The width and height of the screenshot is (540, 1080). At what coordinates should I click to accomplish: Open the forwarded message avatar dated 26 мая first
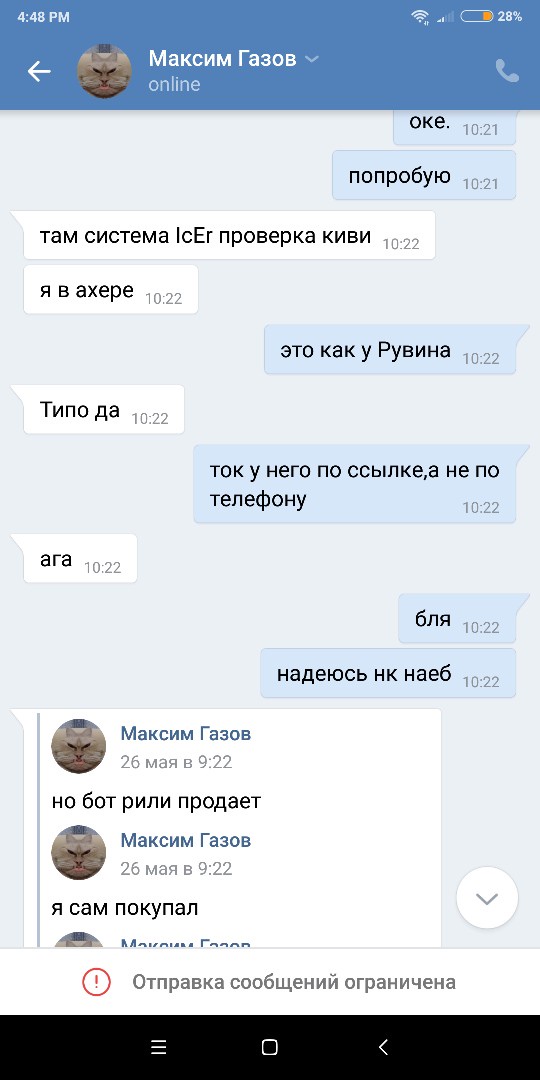[x=79, y=747]
